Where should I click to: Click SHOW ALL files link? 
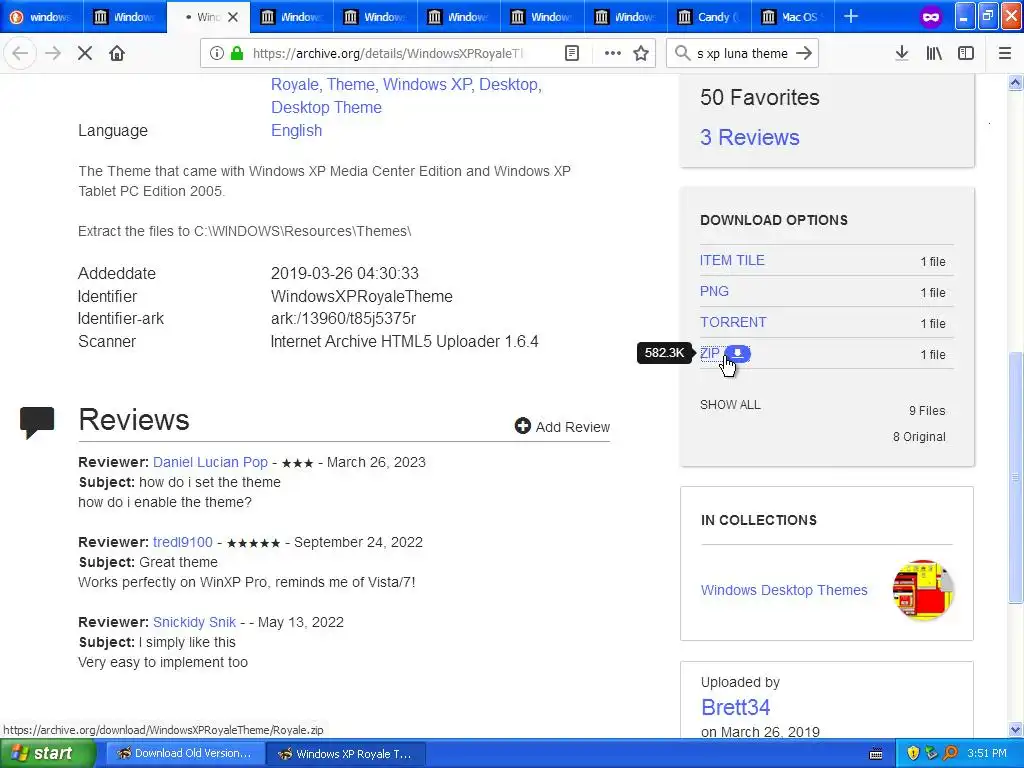coord(730,404)
